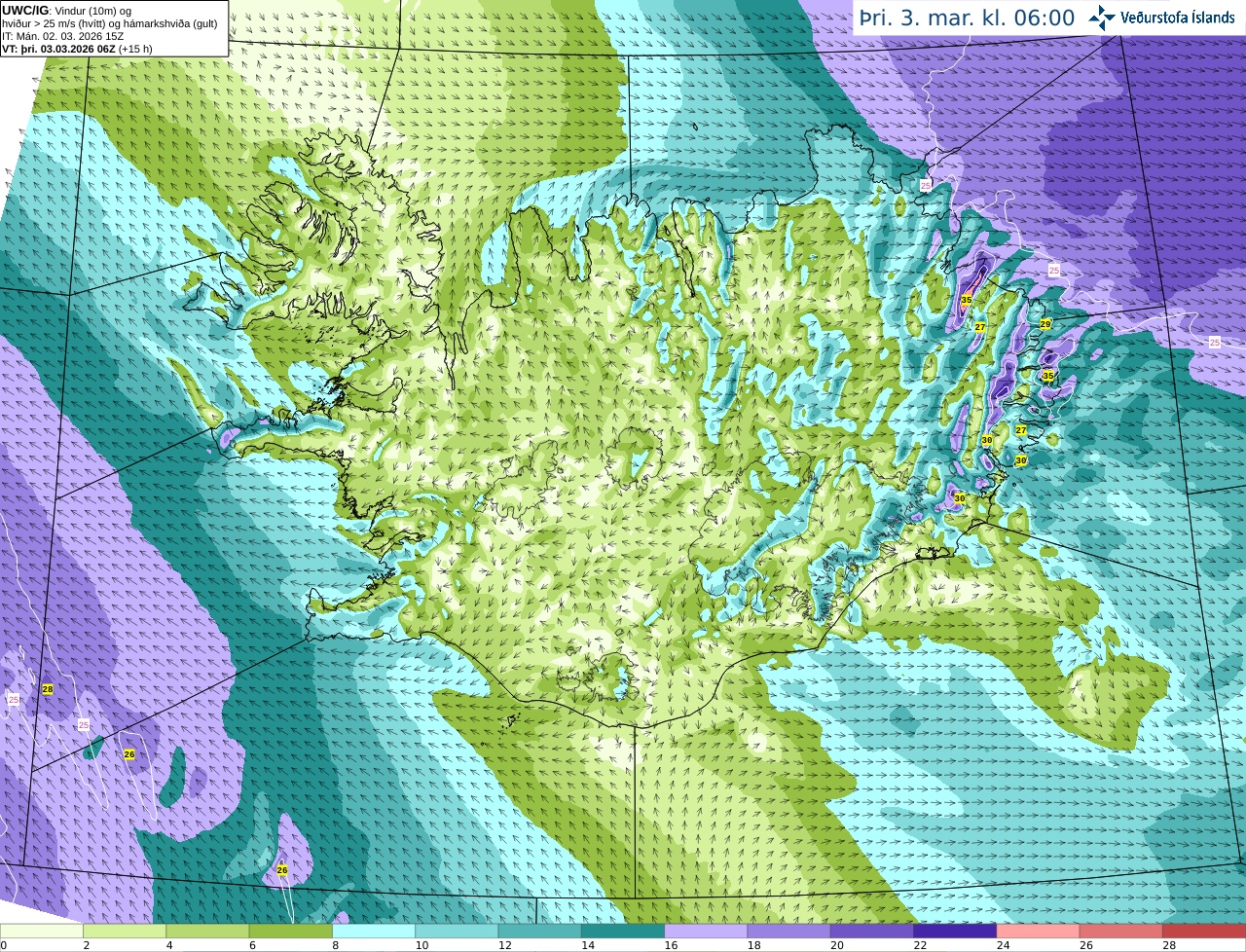
Task: Select the 14–16 m/s dark teal legend swatch
Action: tap(623, 931)
